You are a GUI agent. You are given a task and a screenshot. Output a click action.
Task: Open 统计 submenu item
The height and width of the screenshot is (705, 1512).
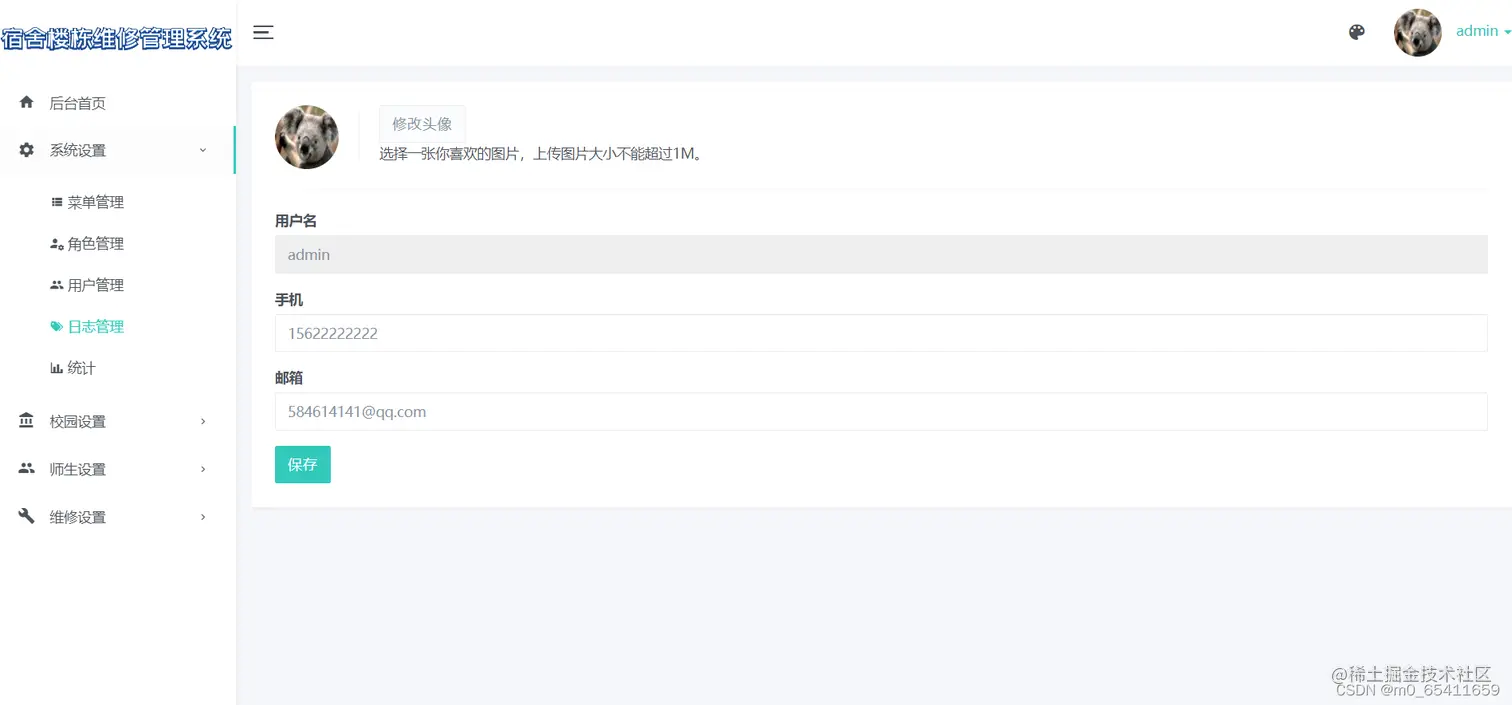(82, 368)
